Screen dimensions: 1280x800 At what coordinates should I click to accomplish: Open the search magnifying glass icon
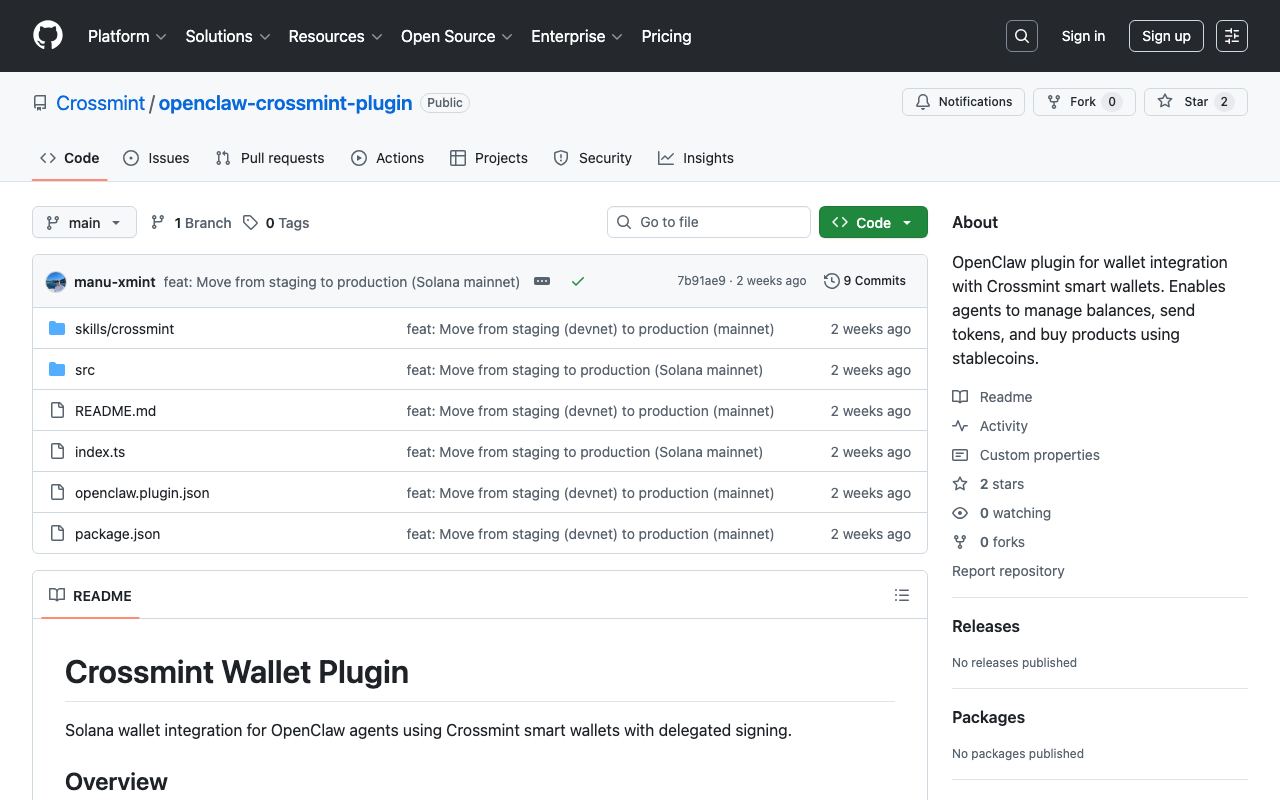tap(1021, 35)
